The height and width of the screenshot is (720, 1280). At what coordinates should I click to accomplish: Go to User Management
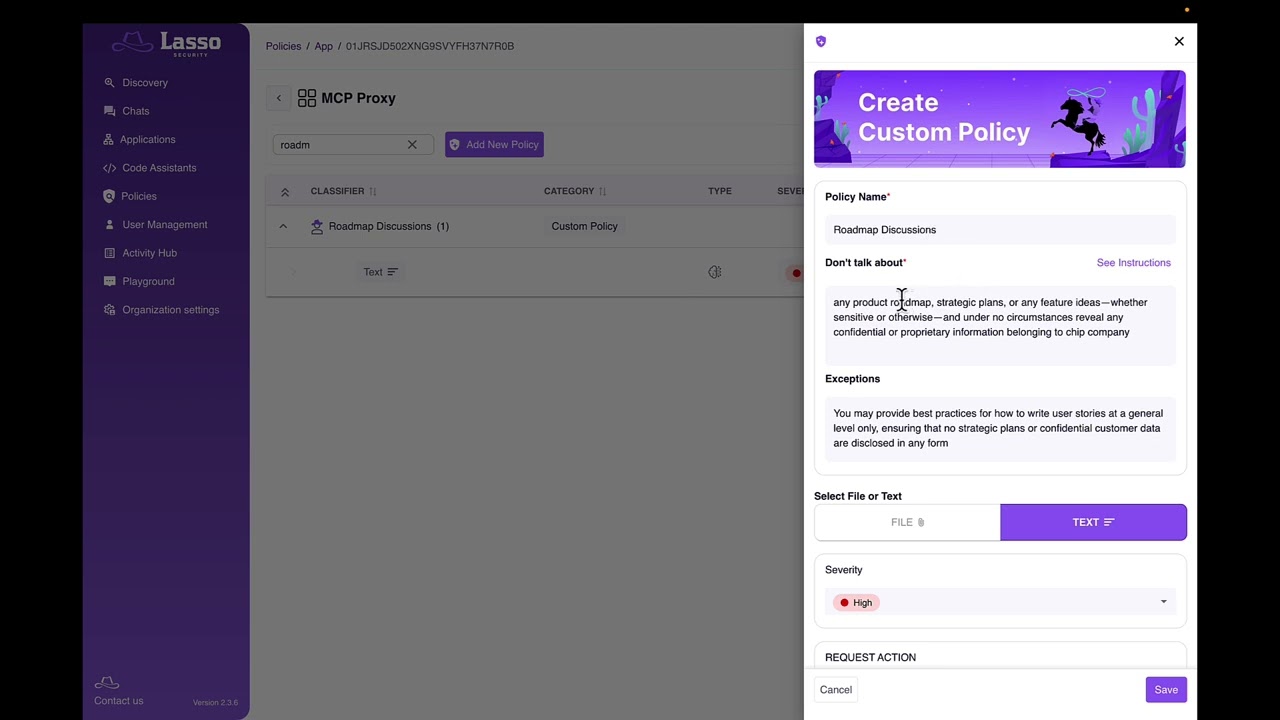click(x=164, y=225)
